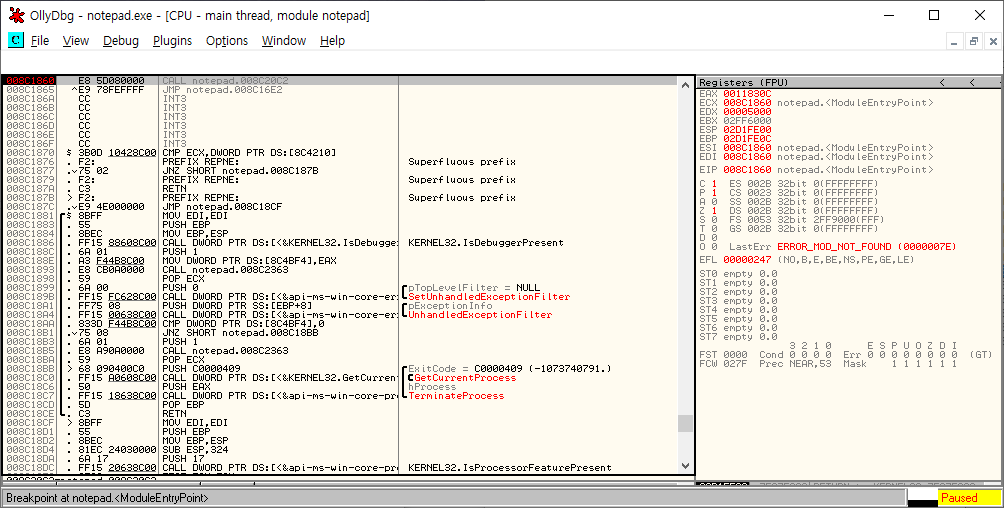Viewport: 1004px width, 508px height.
Task: Click the red SetUnhandledExceptionFilter comment
Action: pos(489,297)
